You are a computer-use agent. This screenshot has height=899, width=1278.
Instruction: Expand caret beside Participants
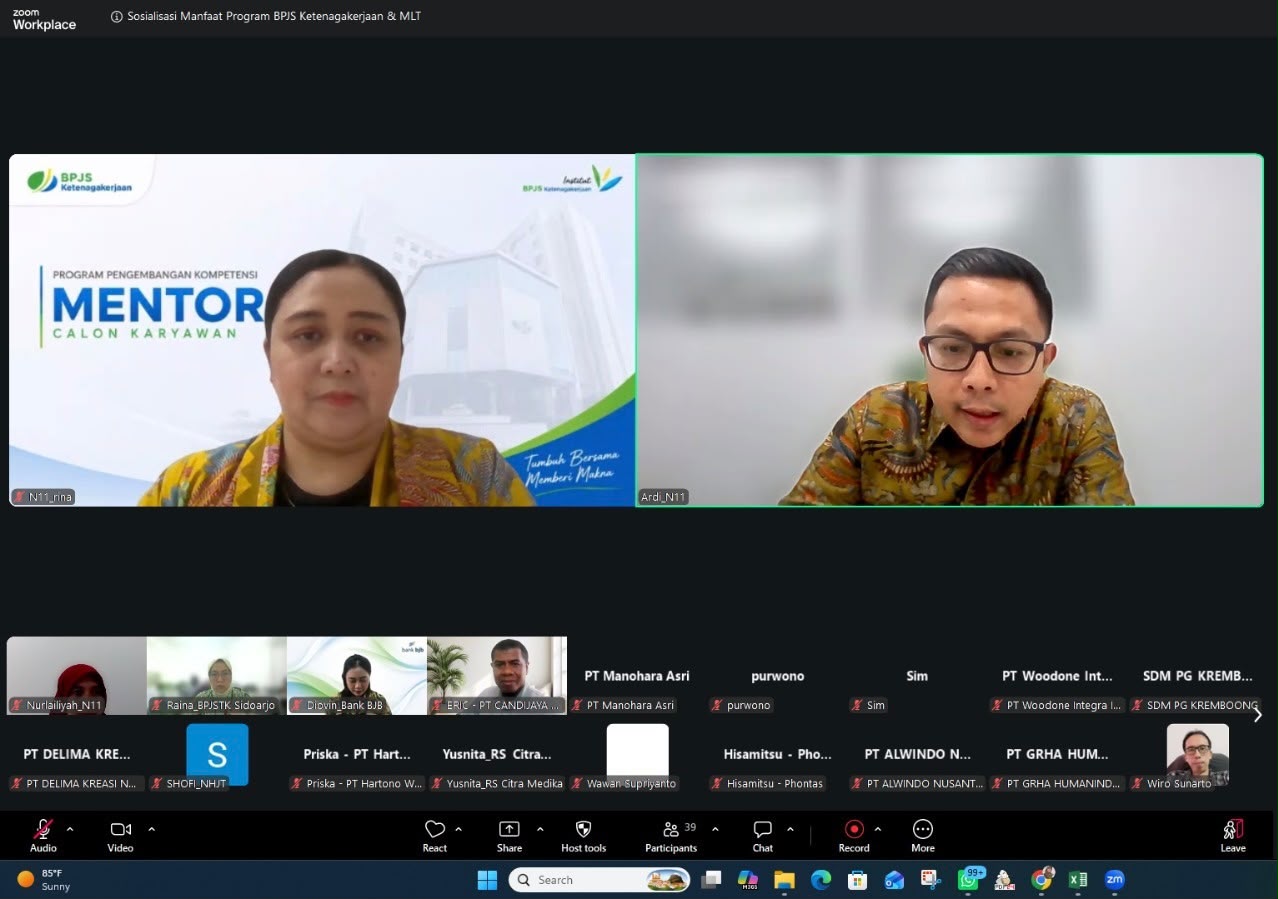click(x=715, y=829)
